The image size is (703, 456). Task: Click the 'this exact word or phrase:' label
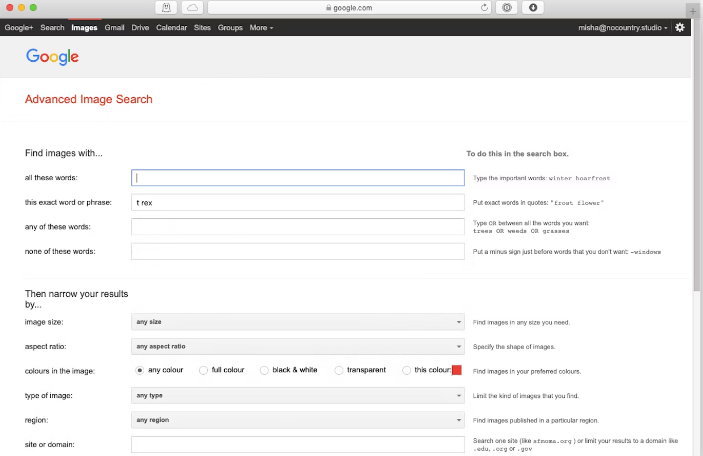(x=68, y=203)
